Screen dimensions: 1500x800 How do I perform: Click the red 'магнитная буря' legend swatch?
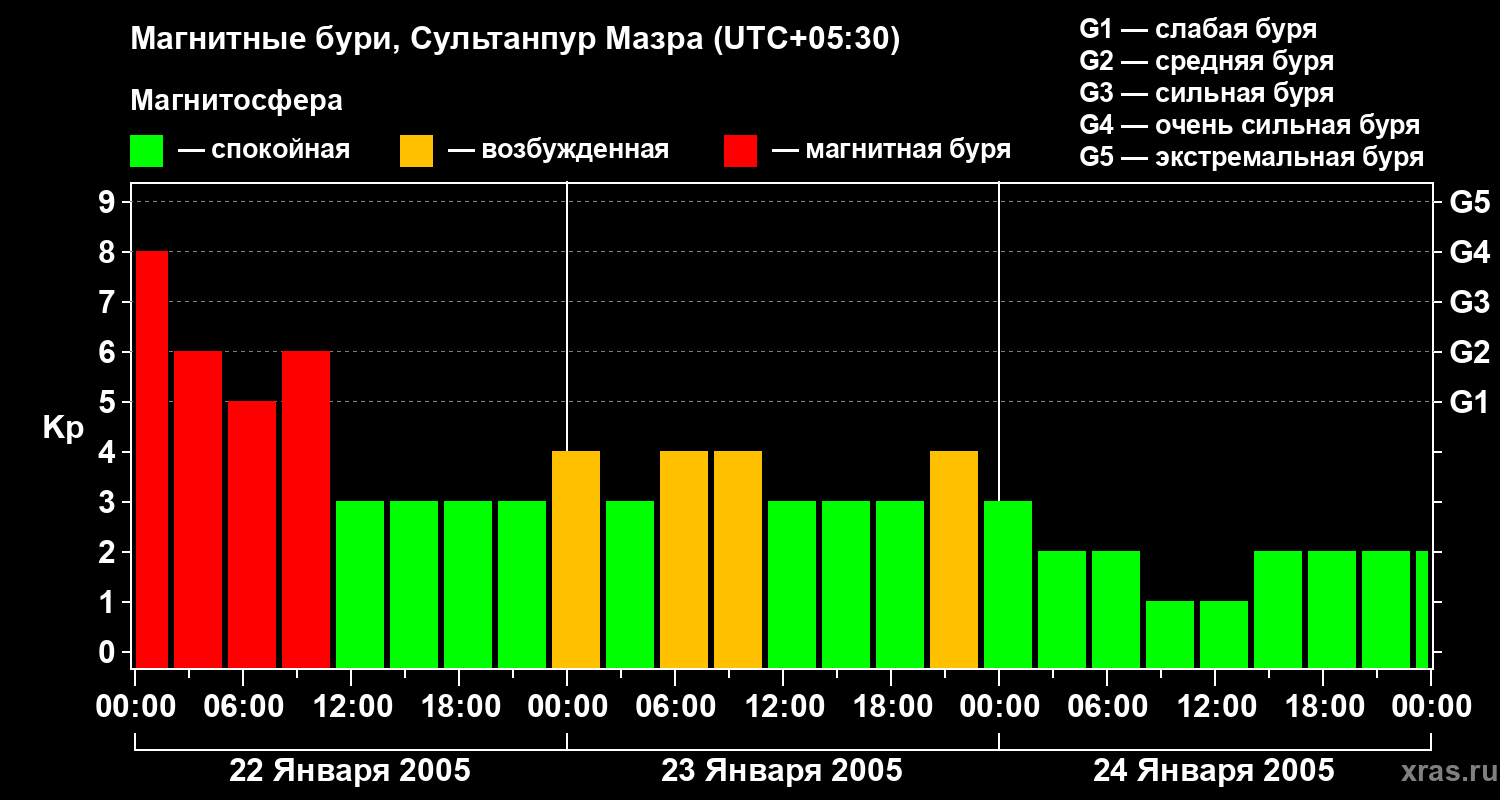pos(740,151)
